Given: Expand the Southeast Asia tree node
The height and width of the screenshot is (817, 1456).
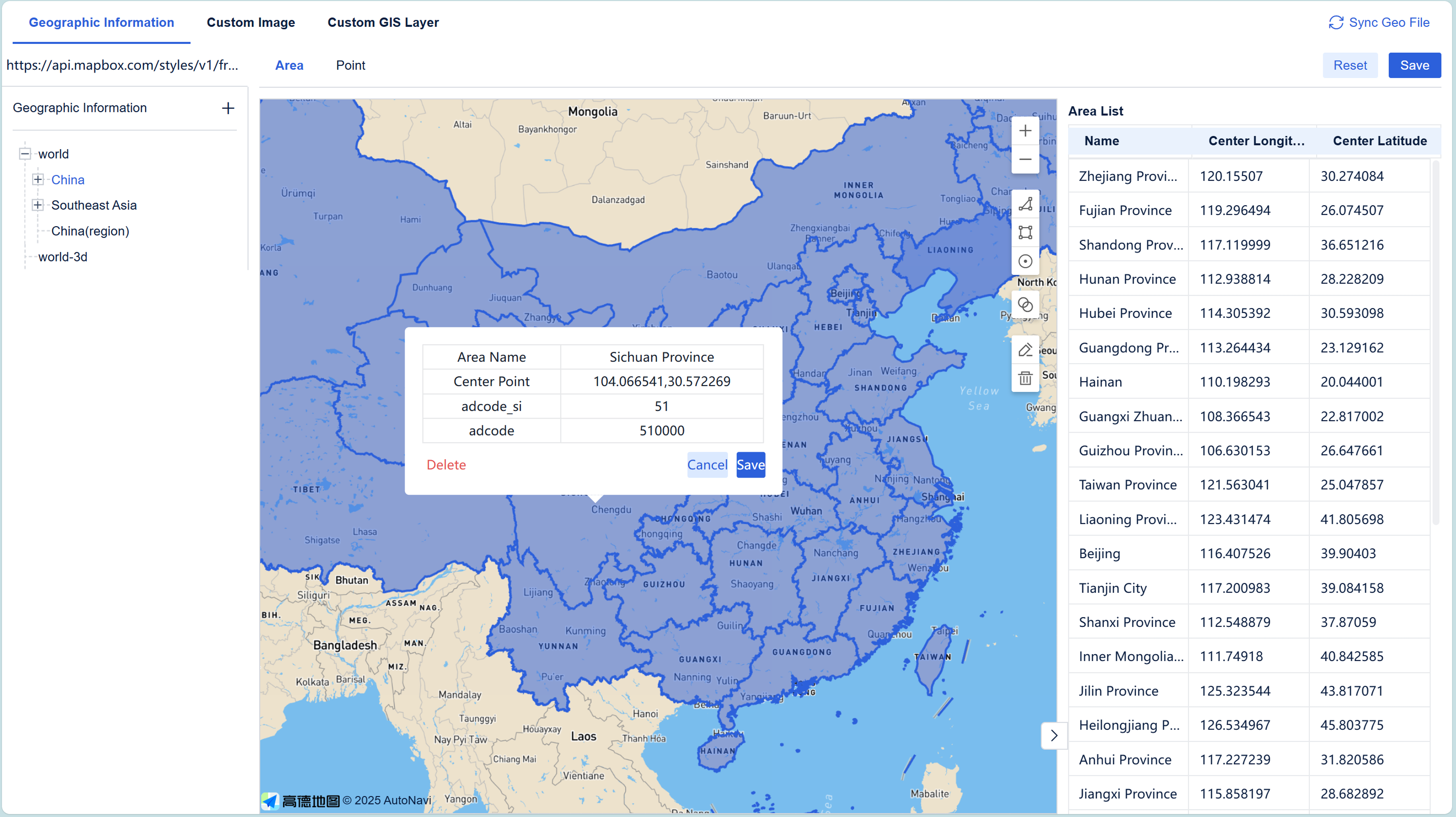Looking at the screenshot, I should coord(38,205).
